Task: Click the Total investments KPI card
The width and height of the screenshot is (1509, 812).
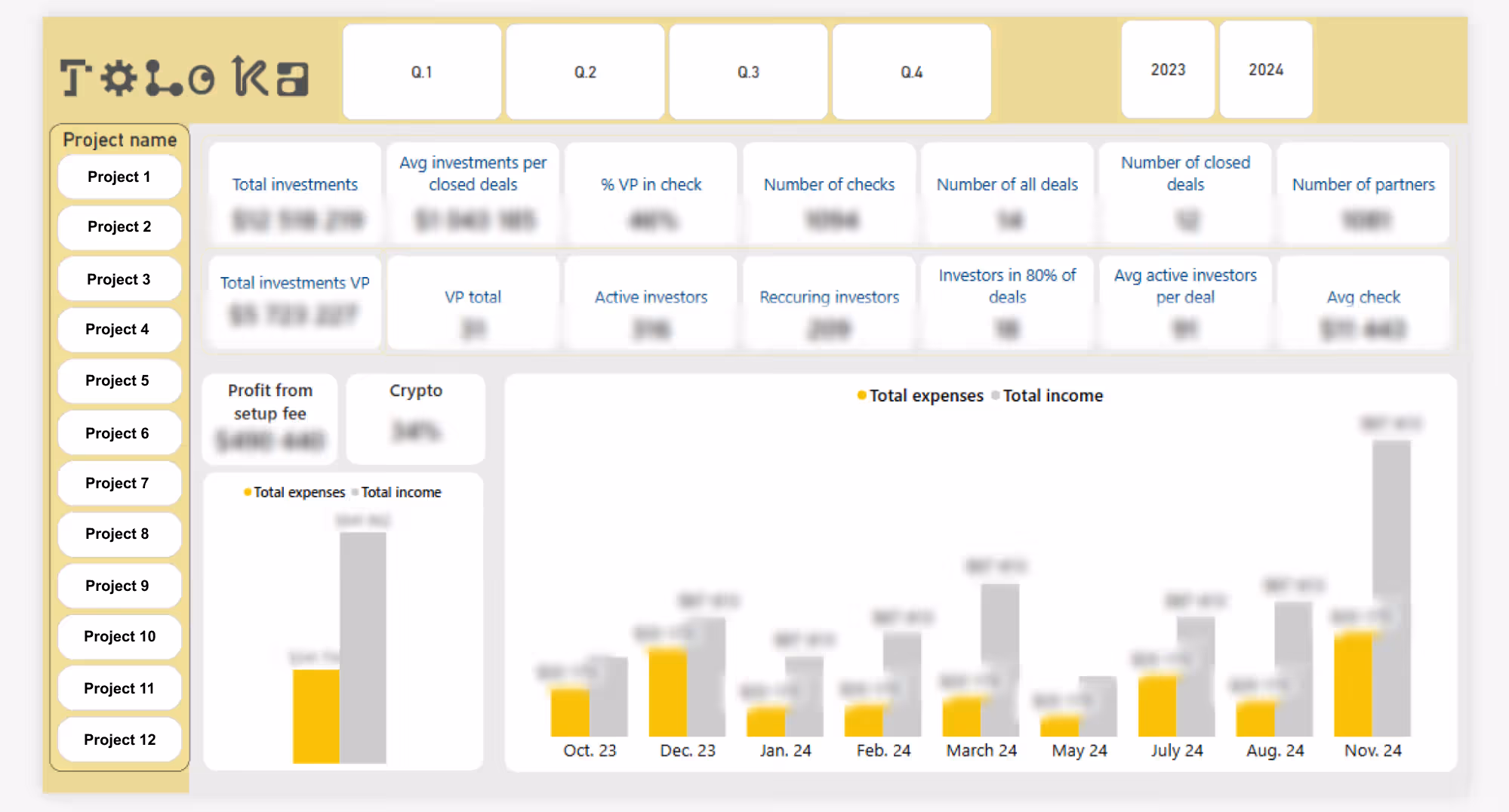Action: click(x=294, y=193)
